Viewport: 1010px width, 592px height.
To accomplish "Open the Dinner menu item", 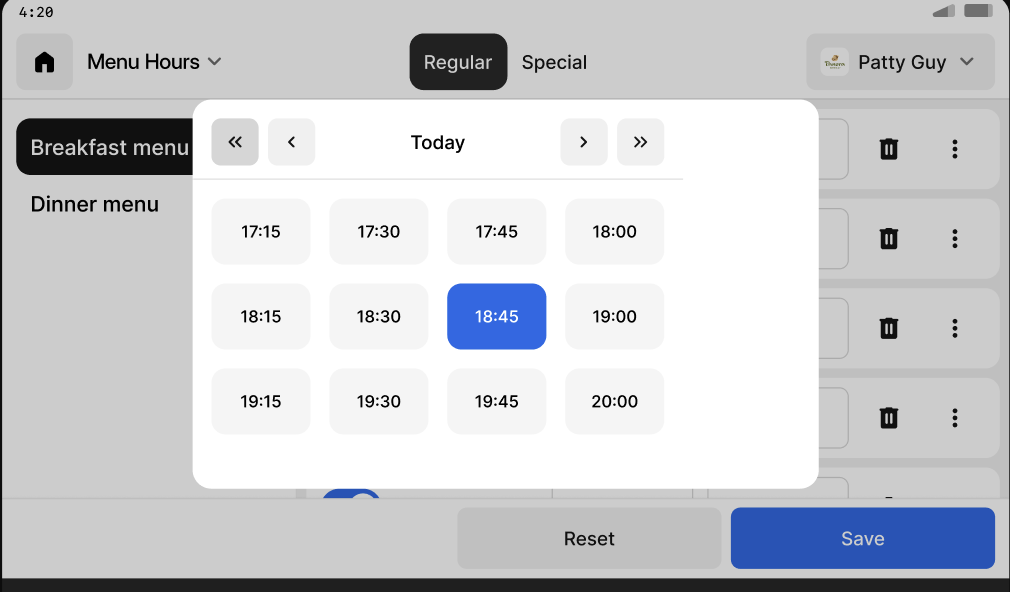I will tap(95, 204).
